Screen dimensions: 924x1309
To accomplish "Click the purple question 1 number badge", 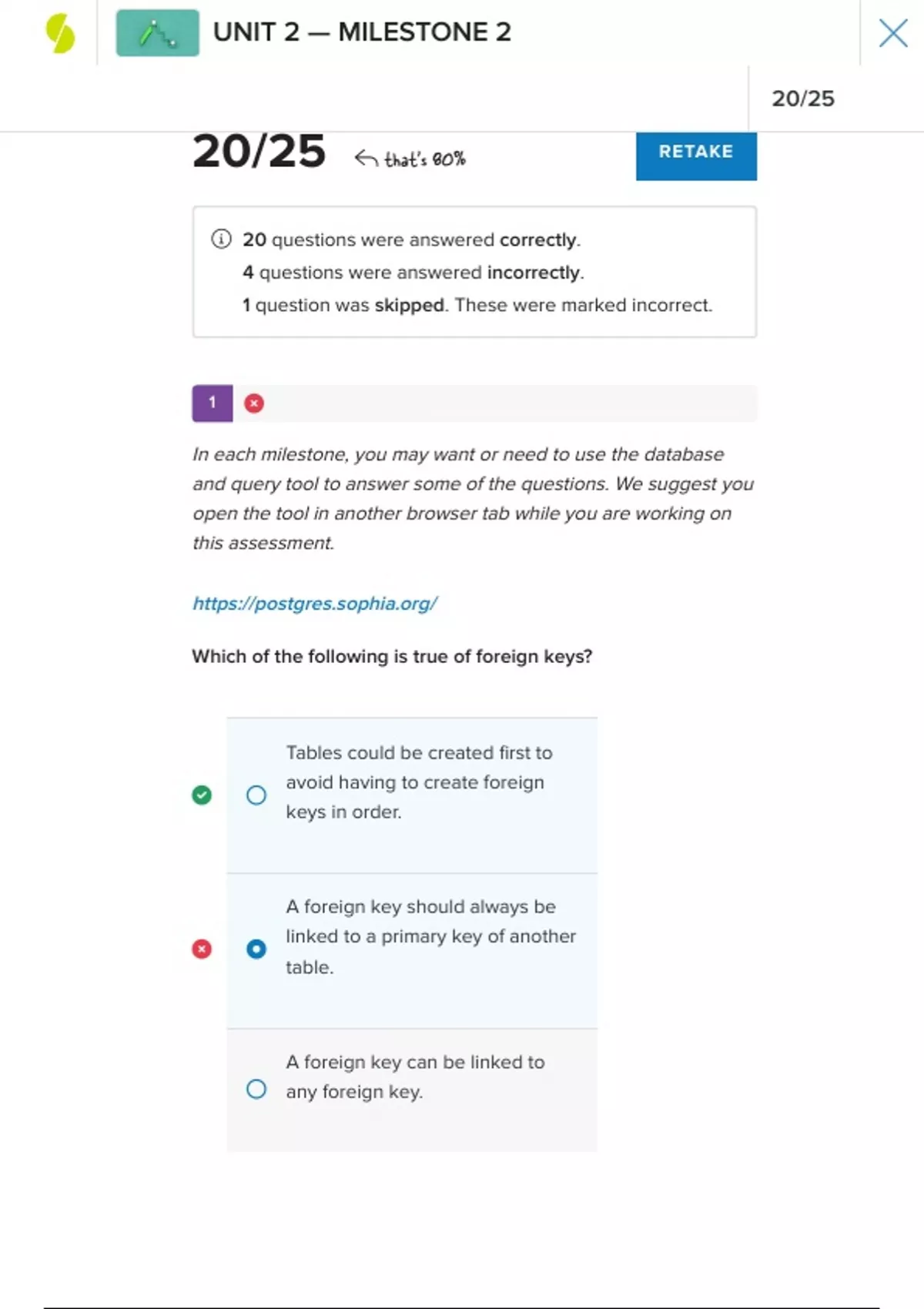I will (x=213, y=403).
